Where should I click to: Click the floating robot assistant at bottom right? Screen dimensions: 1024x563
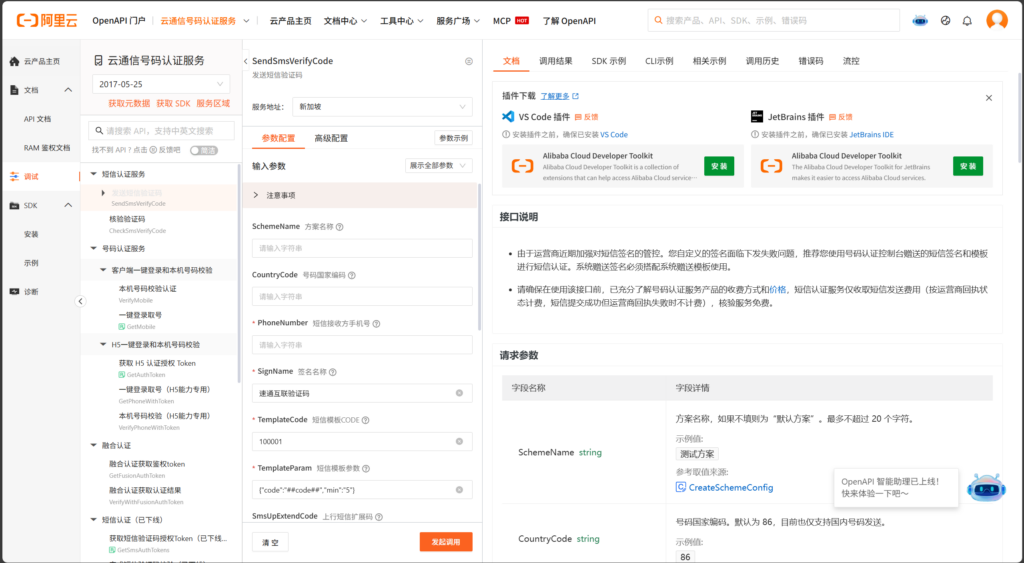(x=985, y=490)
